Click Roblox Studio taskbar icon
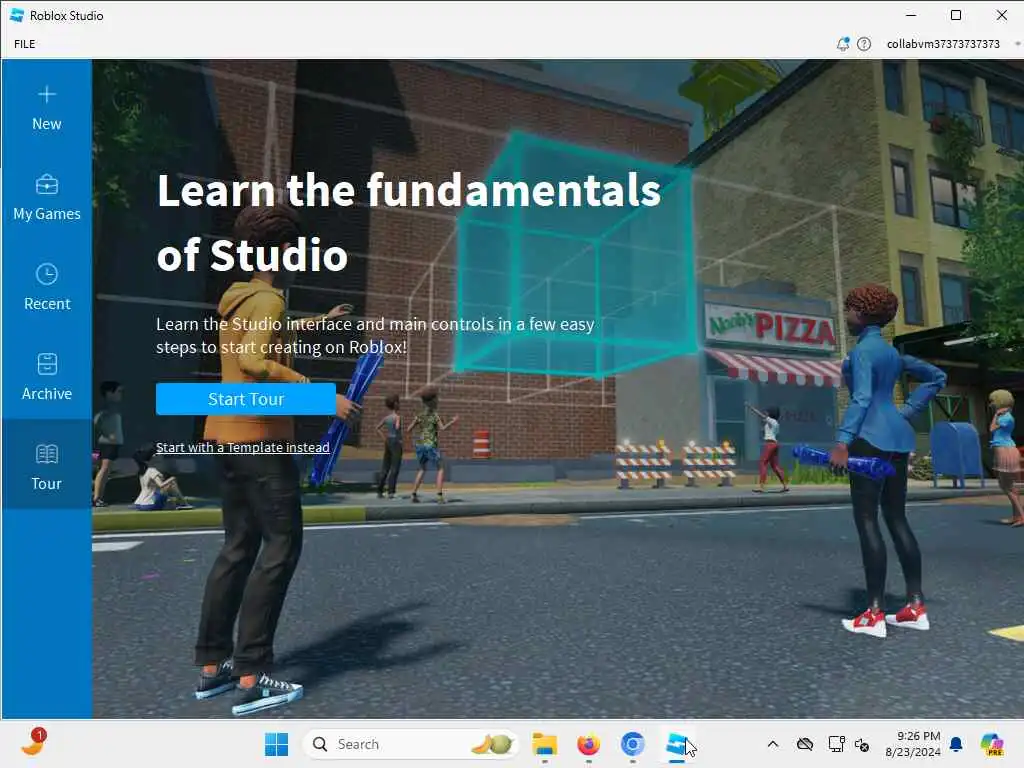1024x768 pixels. (x=677, y=744)
